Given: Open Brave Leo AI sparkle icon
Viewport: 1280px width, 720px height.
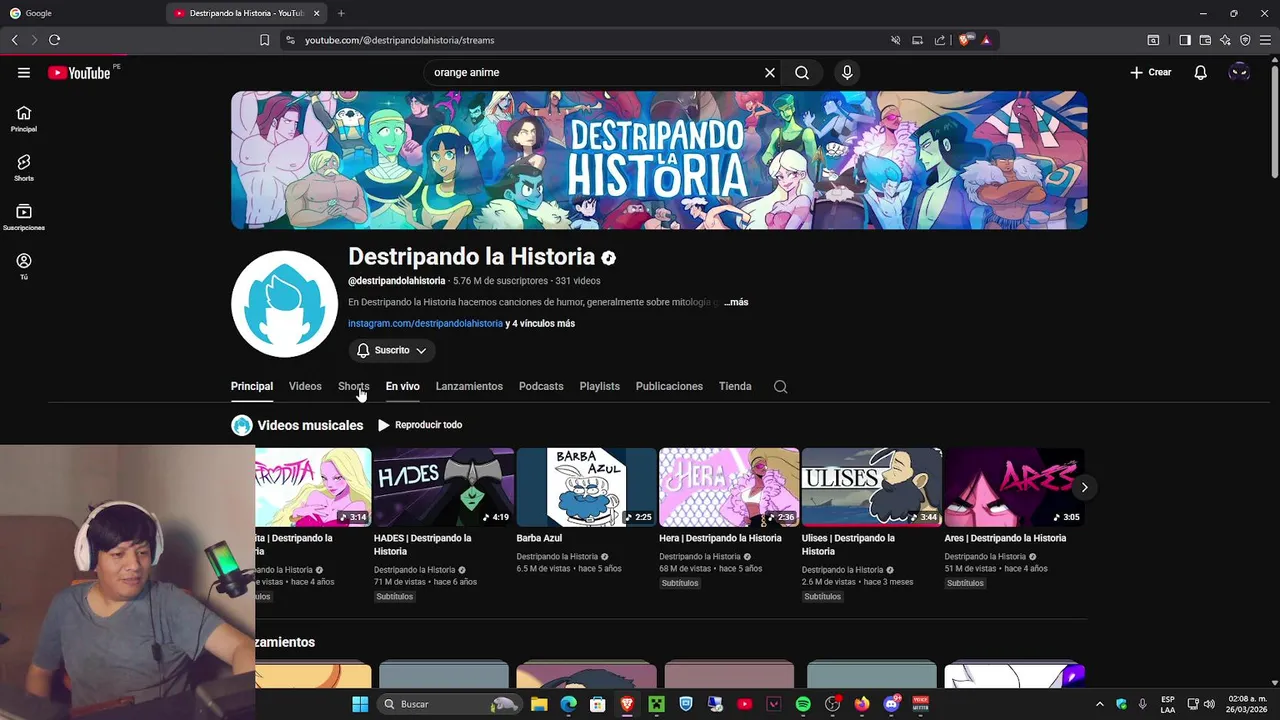Looking at the screenshot, I should tap(1225, 40).
